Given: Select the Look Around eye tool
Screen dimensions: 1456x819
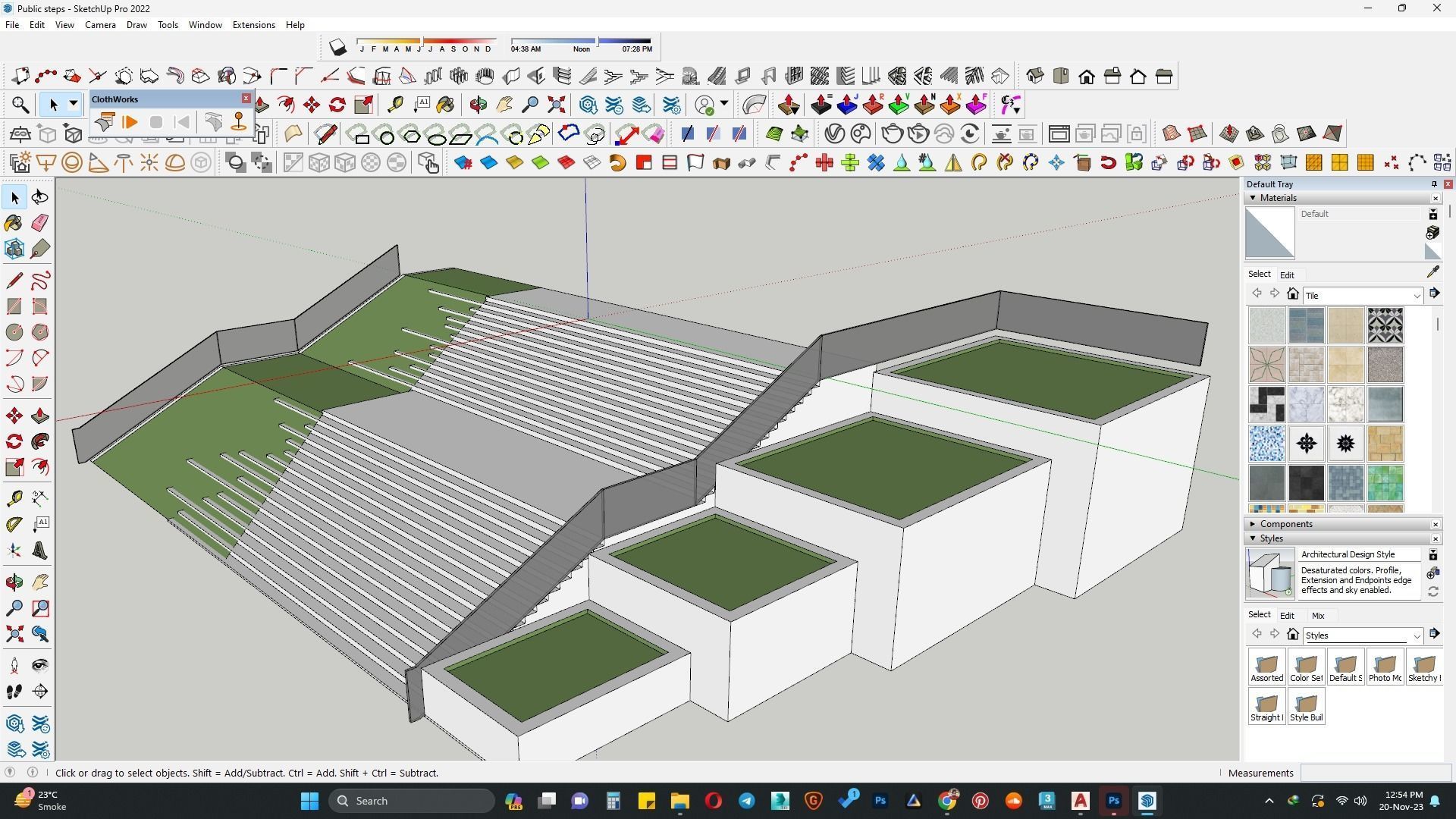Looking at the screenshot, I should click(40, 666).
